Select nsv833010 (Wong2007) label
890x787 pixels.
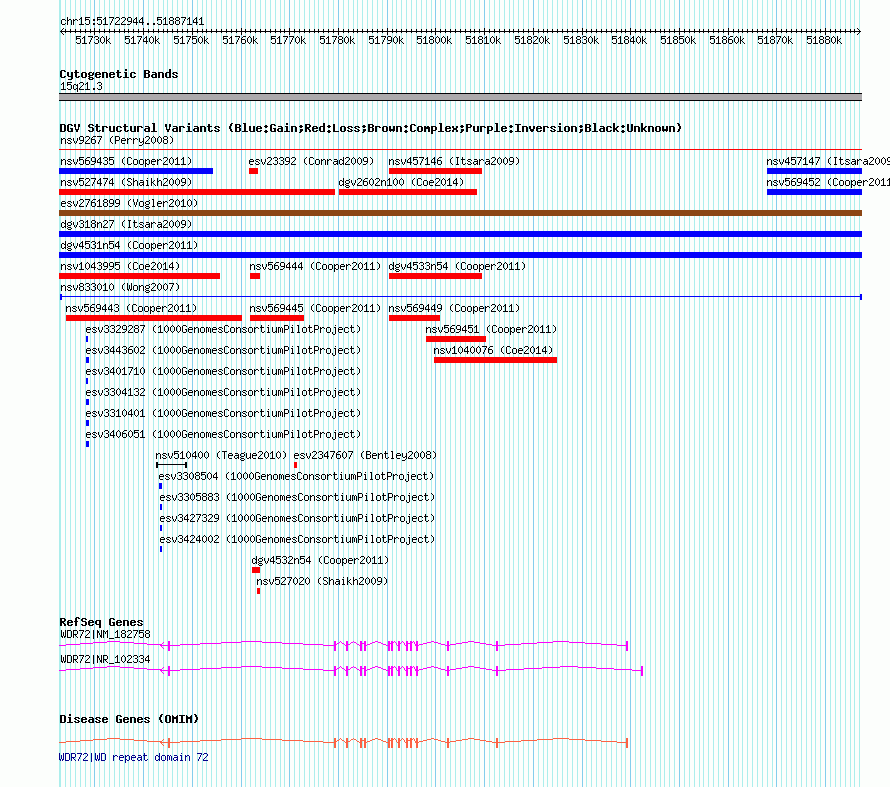[120, 287]
